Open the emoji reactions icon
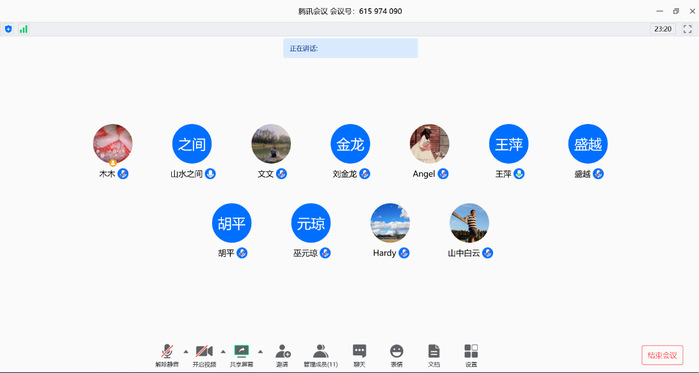Screen dimensions: 699x373 [x=396, y=355]
